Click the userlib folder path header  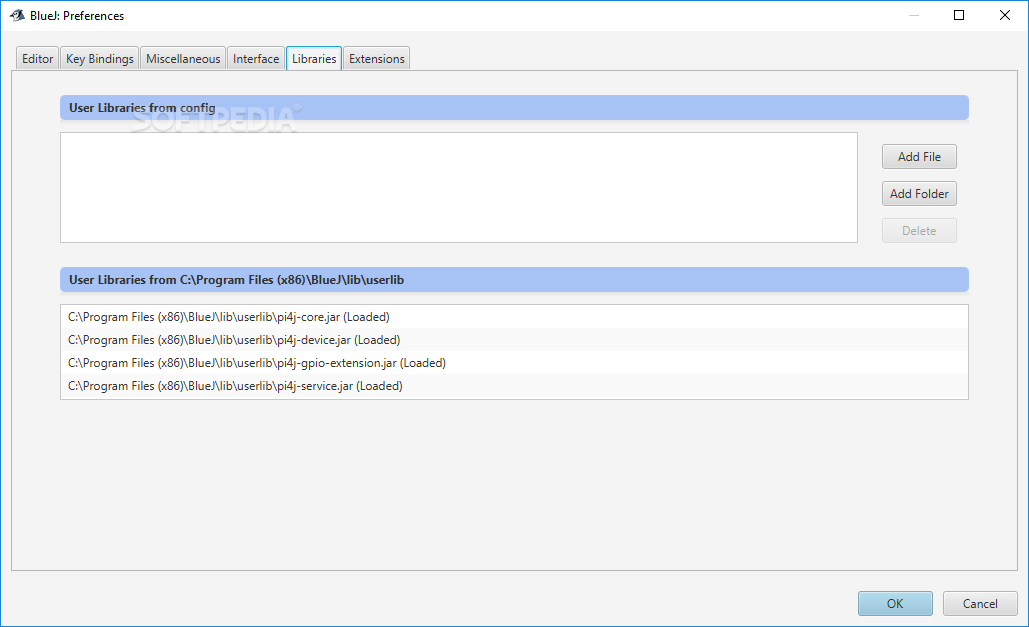click(514, 280)
